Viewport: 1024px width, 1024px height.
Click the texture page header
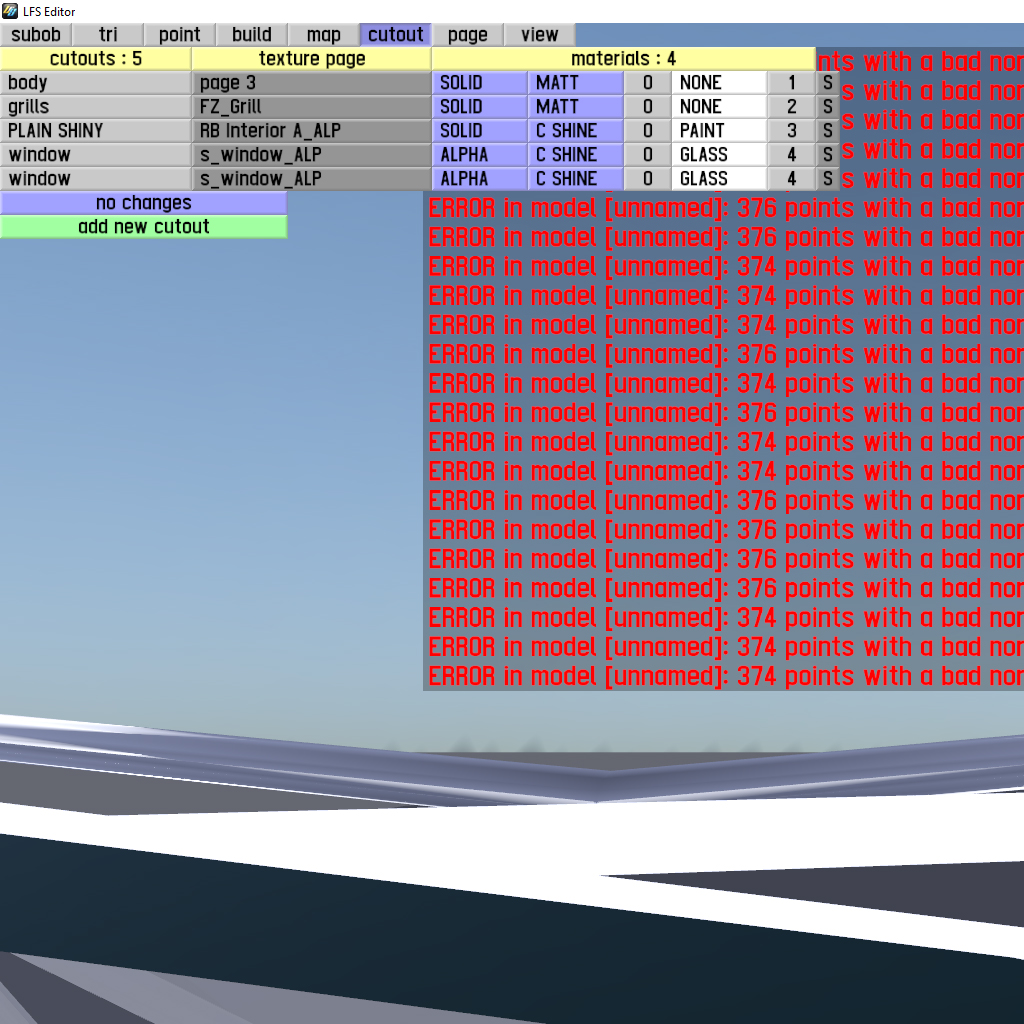pos(312,59)
